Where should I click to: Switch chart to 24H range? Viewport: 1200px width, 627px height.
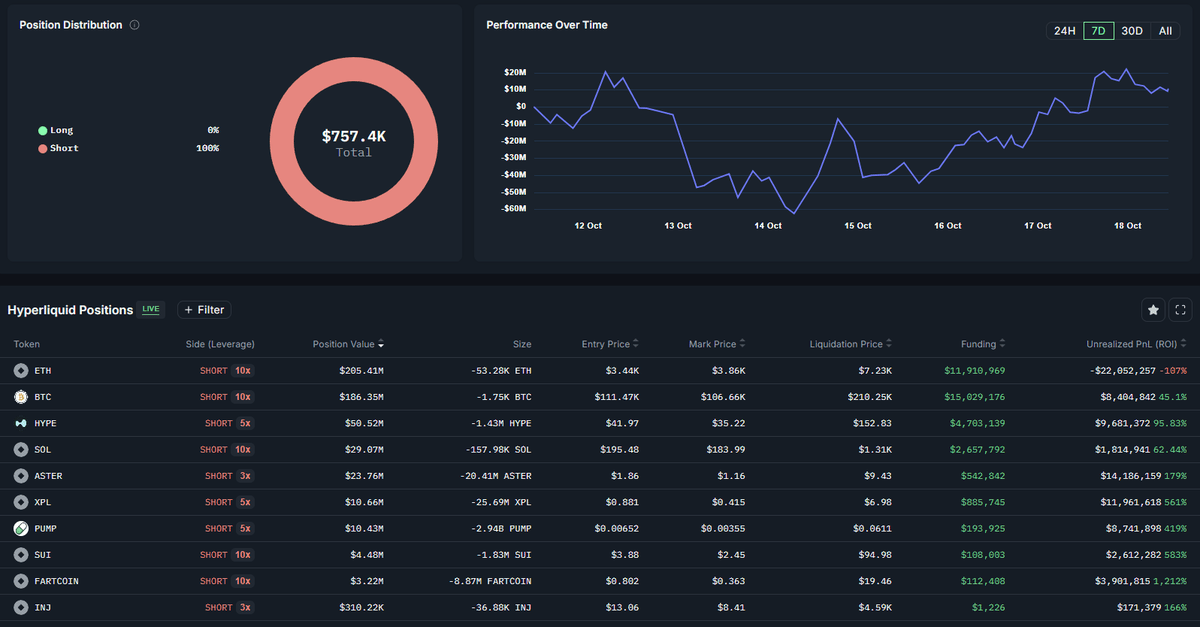click(x=1064, y=31)
